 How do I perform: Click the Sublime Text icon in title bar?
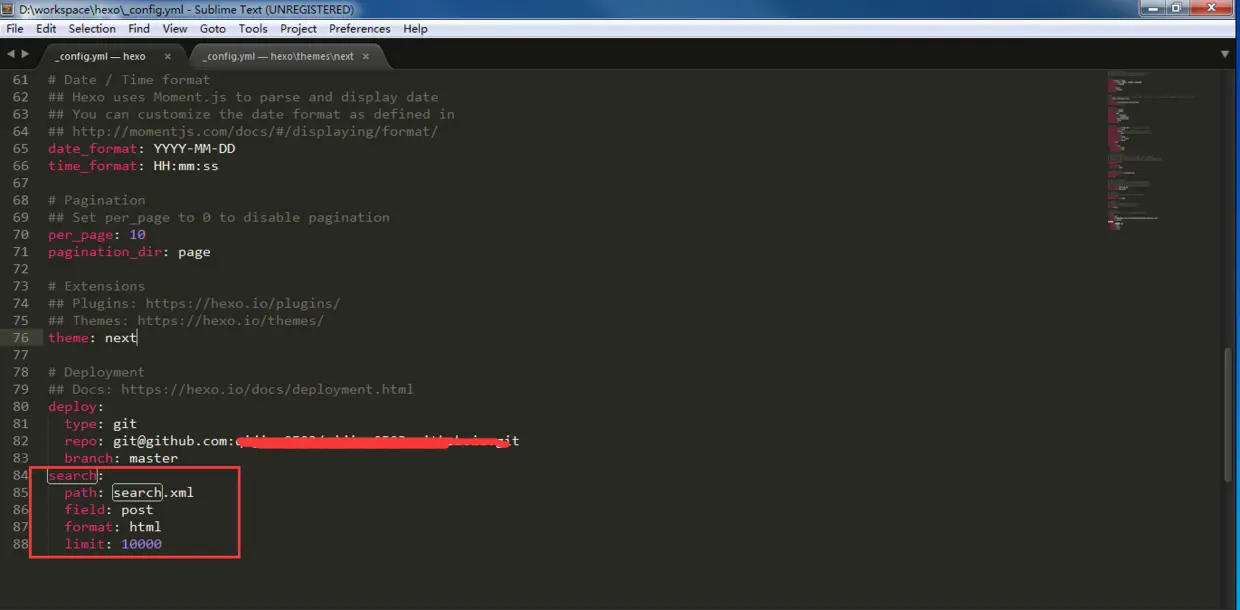pyautogui.click(x=7, y=9)
